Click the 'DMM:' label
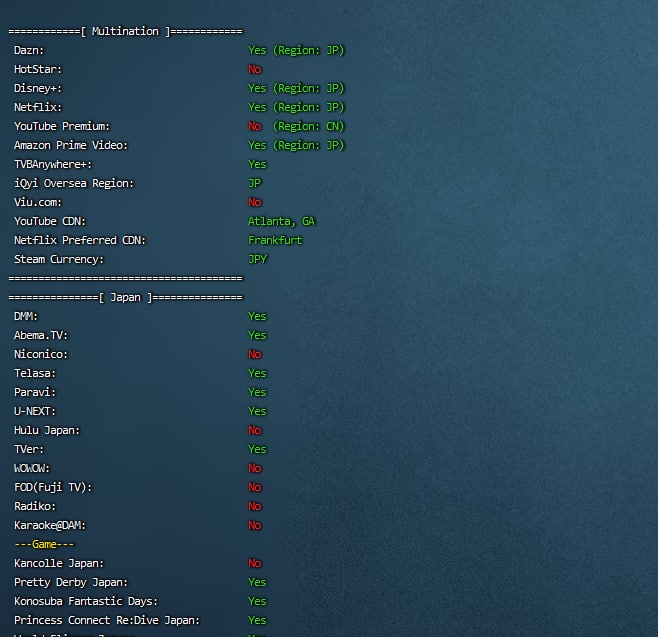The width and height of the screenshot is (658, 637). point(26,316)
